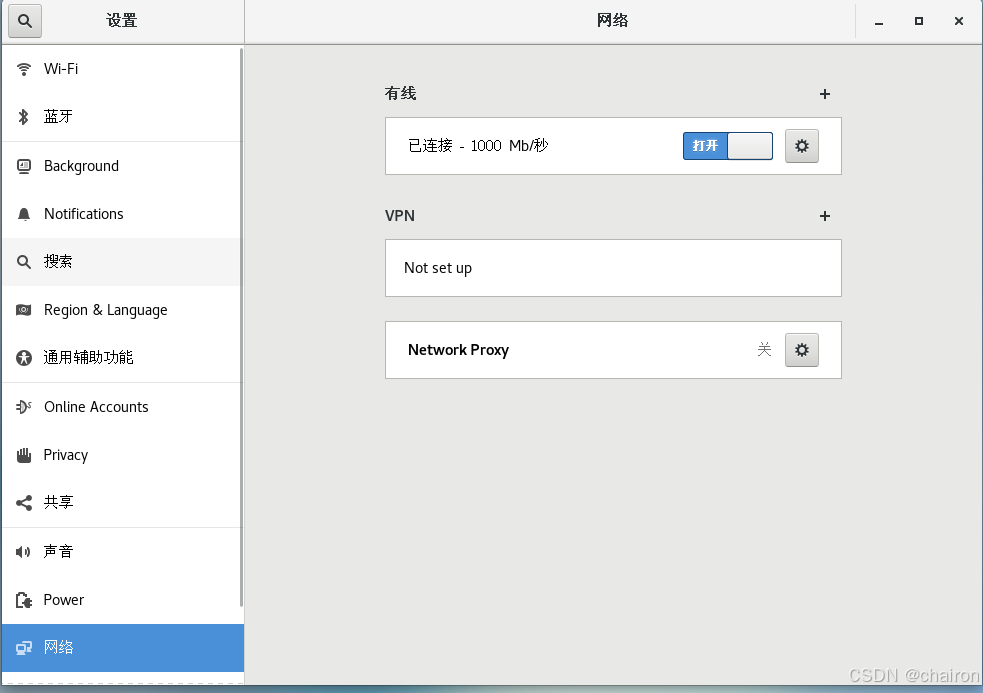
Task: Toggle the wired connection 打开 switch
Action: tap(728, 146)
